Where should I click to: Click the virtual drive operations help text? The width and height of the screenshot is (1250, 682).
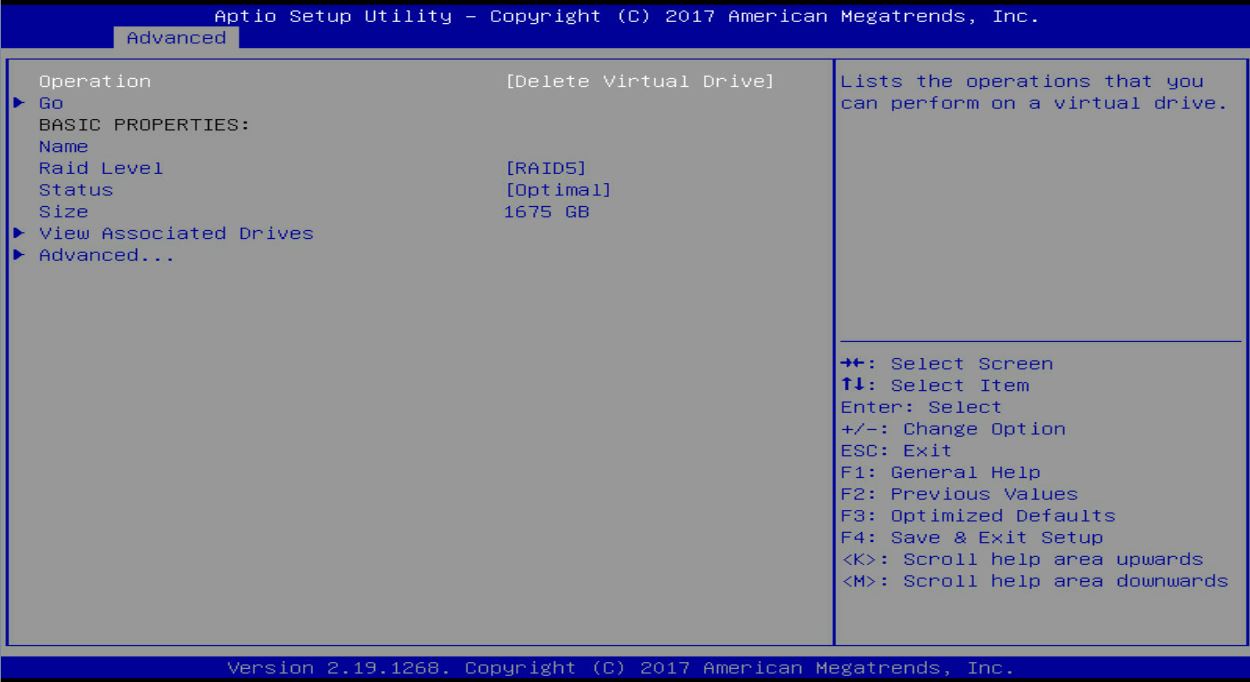(1035, 92)
